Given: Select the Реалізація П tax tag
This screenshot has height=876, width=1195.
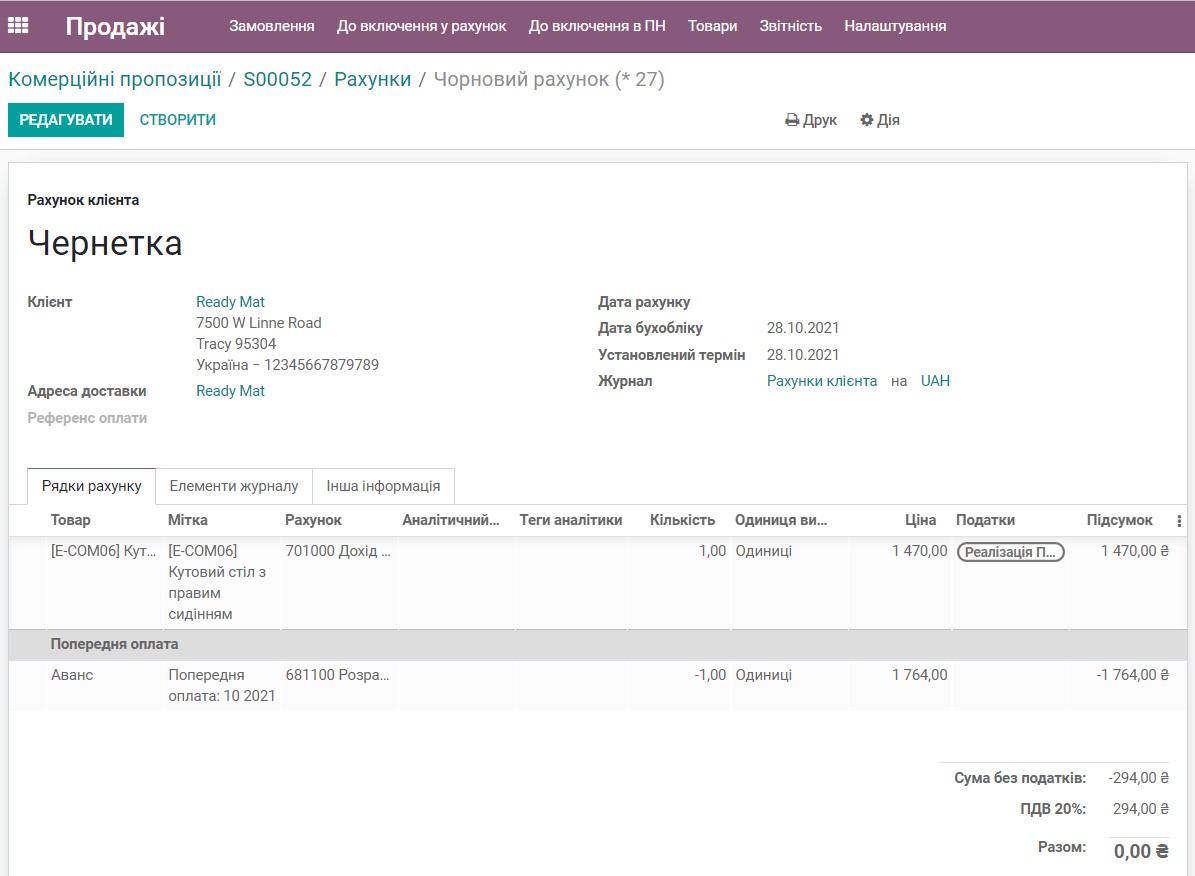Looking at the screenshot, I should (1010, 550).
